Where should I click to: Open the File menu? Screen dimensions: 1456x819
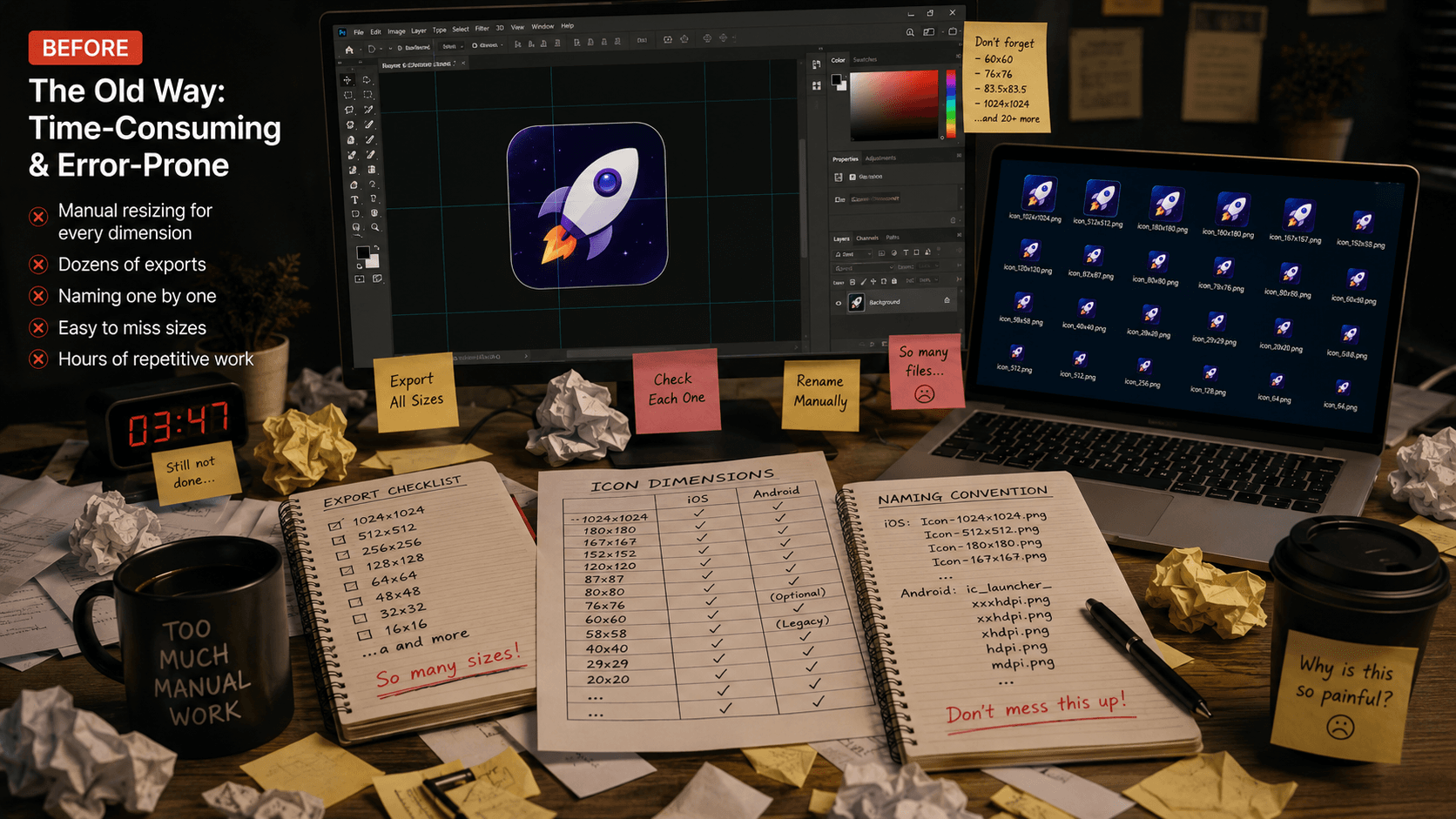click(359, 32)
